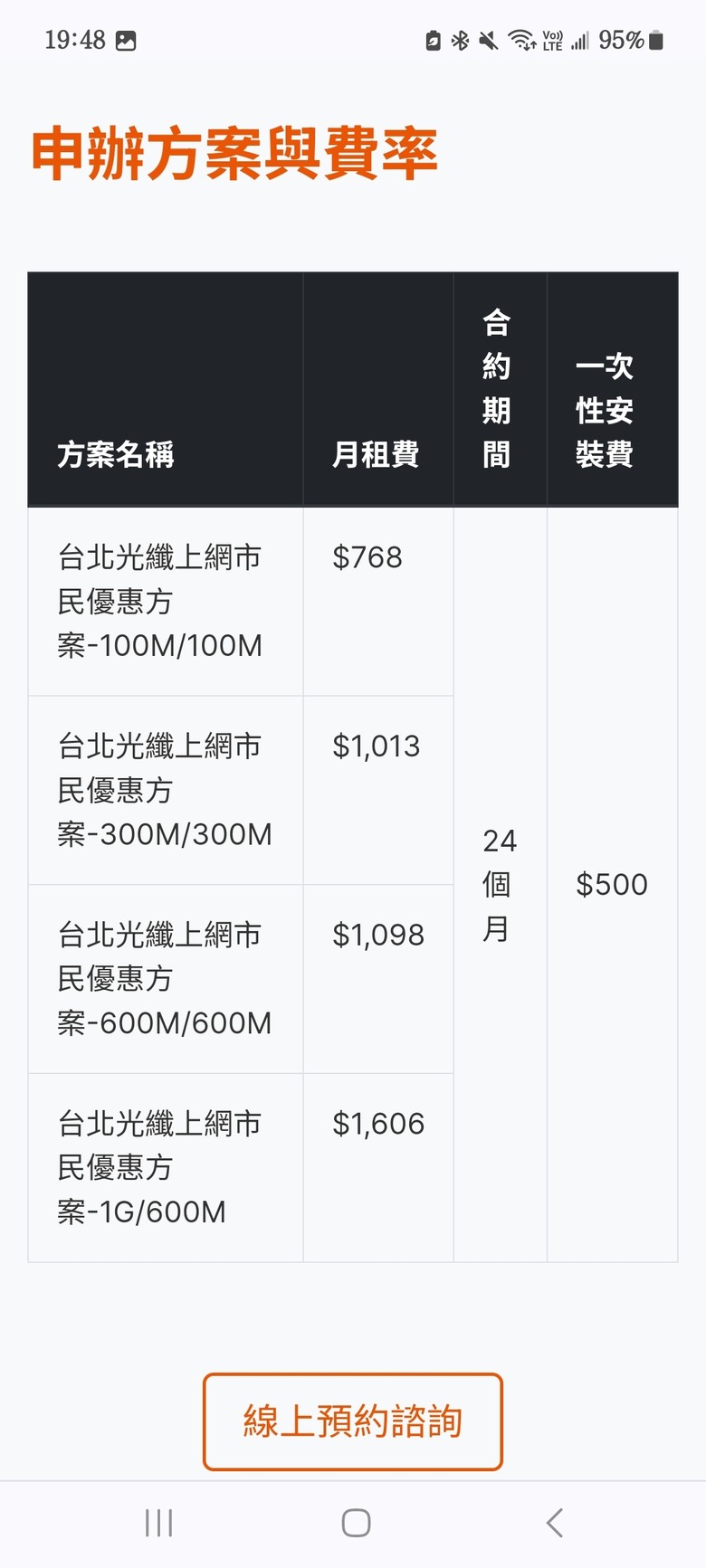The height and width of the screenshot is (1568, 706).
Task: Tap the Android home navigation icon
Action: [x=356, y=1523]
